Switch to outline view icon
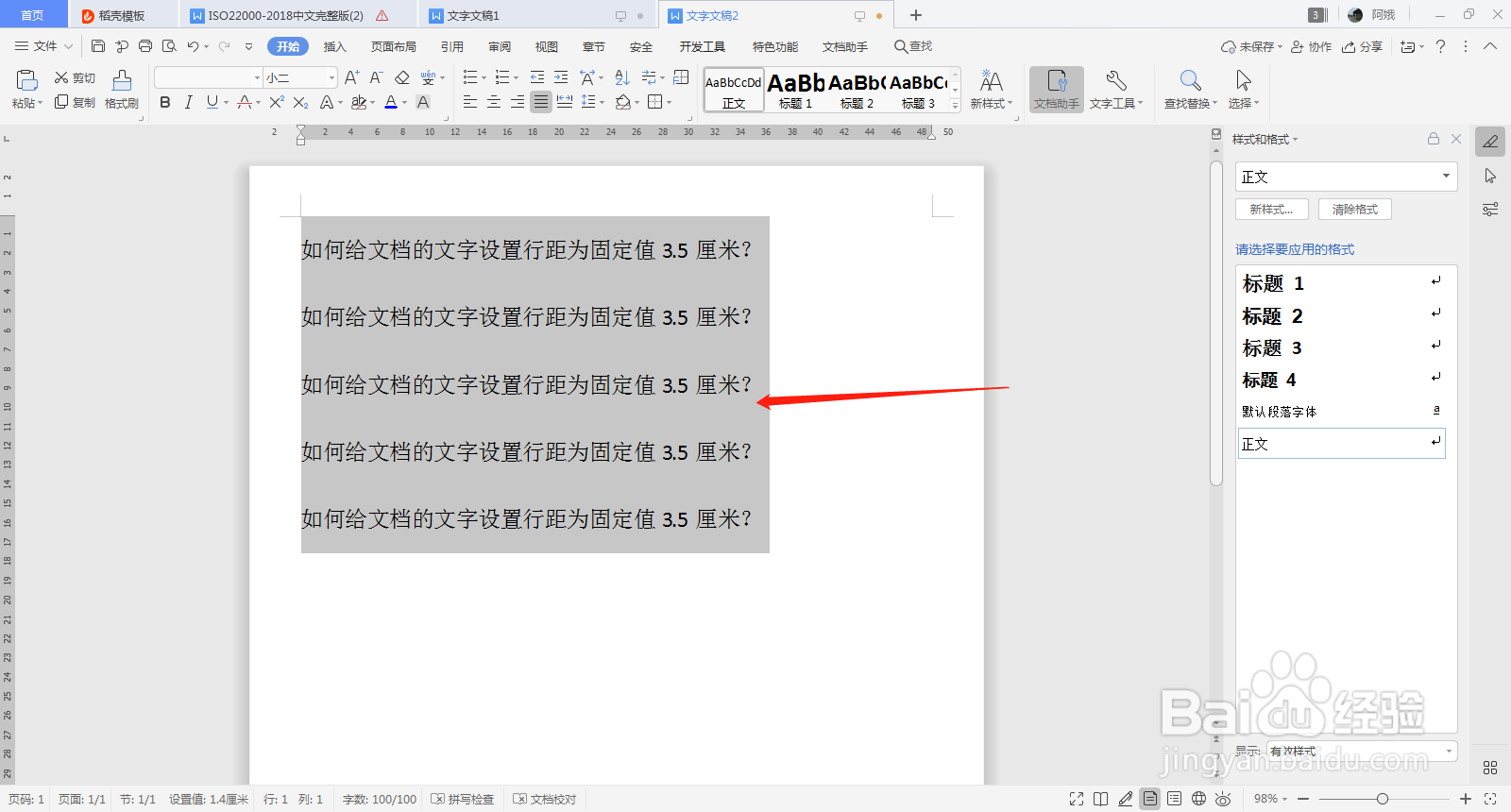Viewport: 1511px width, 812px height. tap(1174, 799)
